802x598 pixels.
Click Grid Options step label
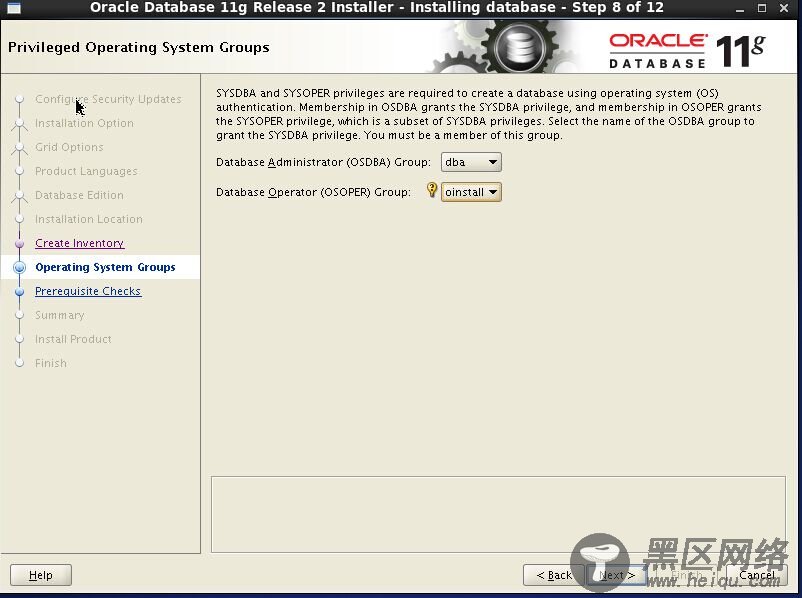coord(69,147)
